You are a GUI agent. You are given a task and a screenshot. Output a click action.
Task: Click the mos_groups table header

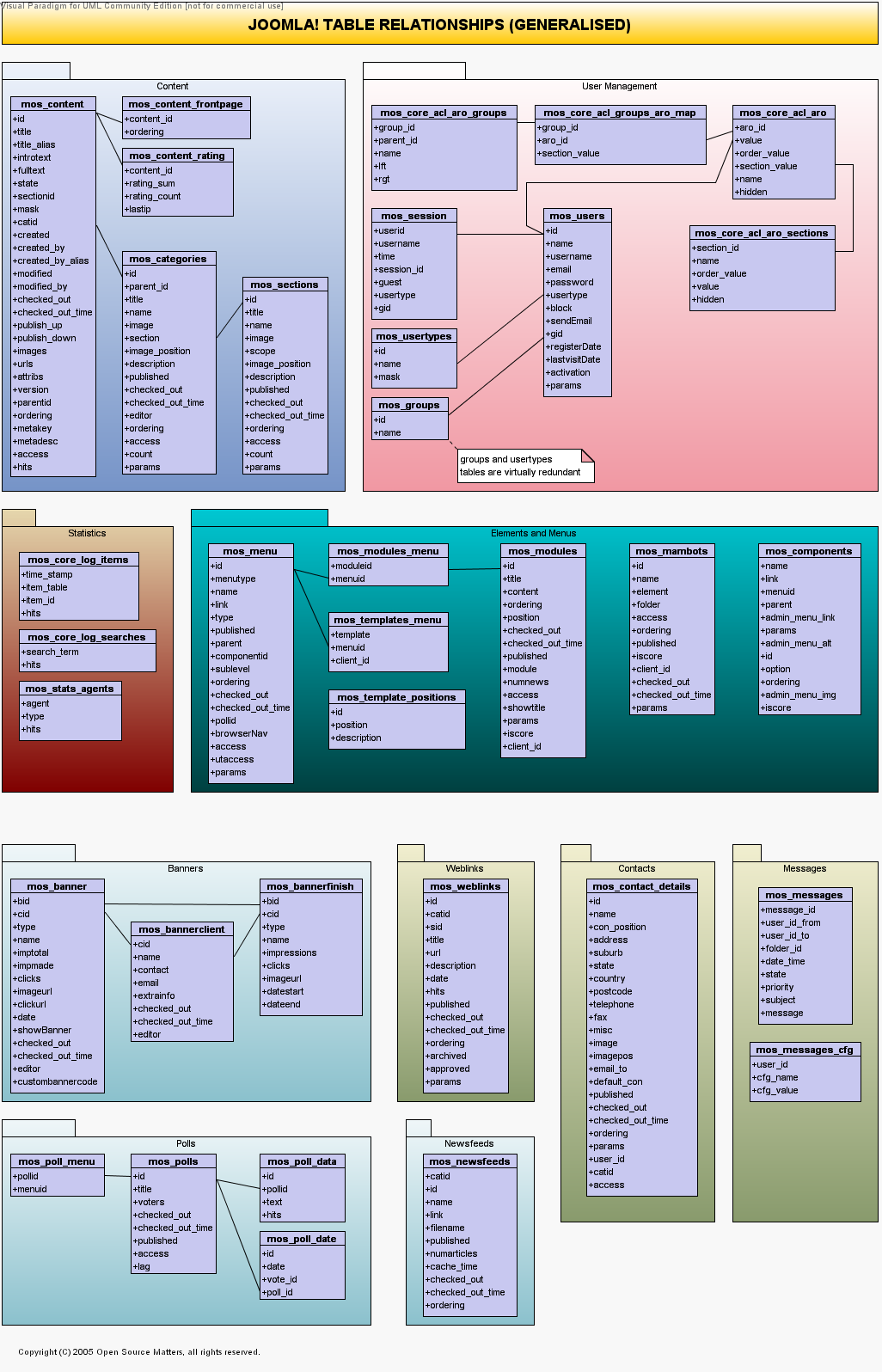(409, 405)
